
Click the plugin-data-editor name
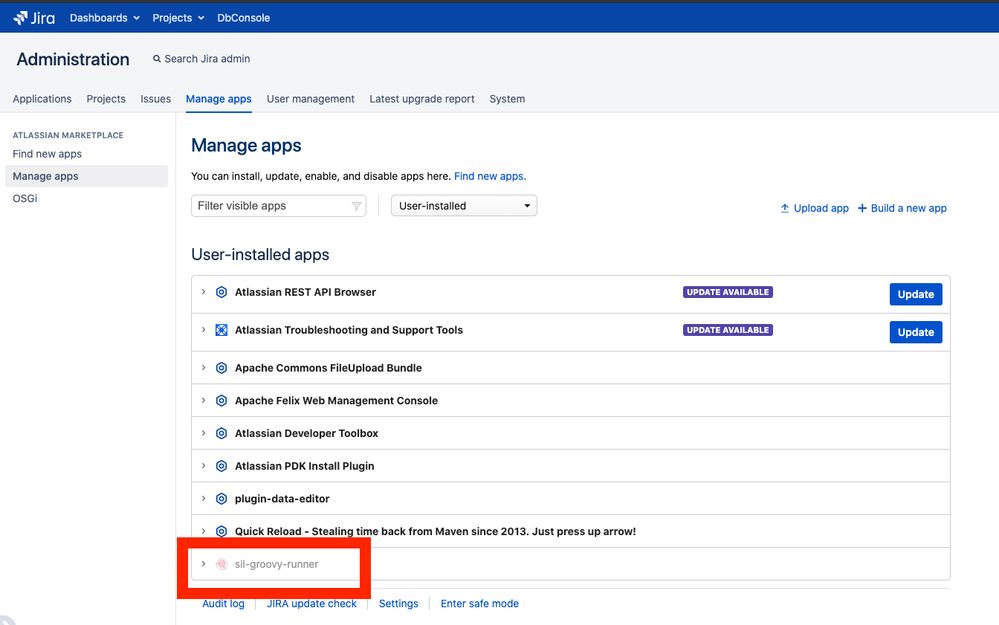coord(282,499)
